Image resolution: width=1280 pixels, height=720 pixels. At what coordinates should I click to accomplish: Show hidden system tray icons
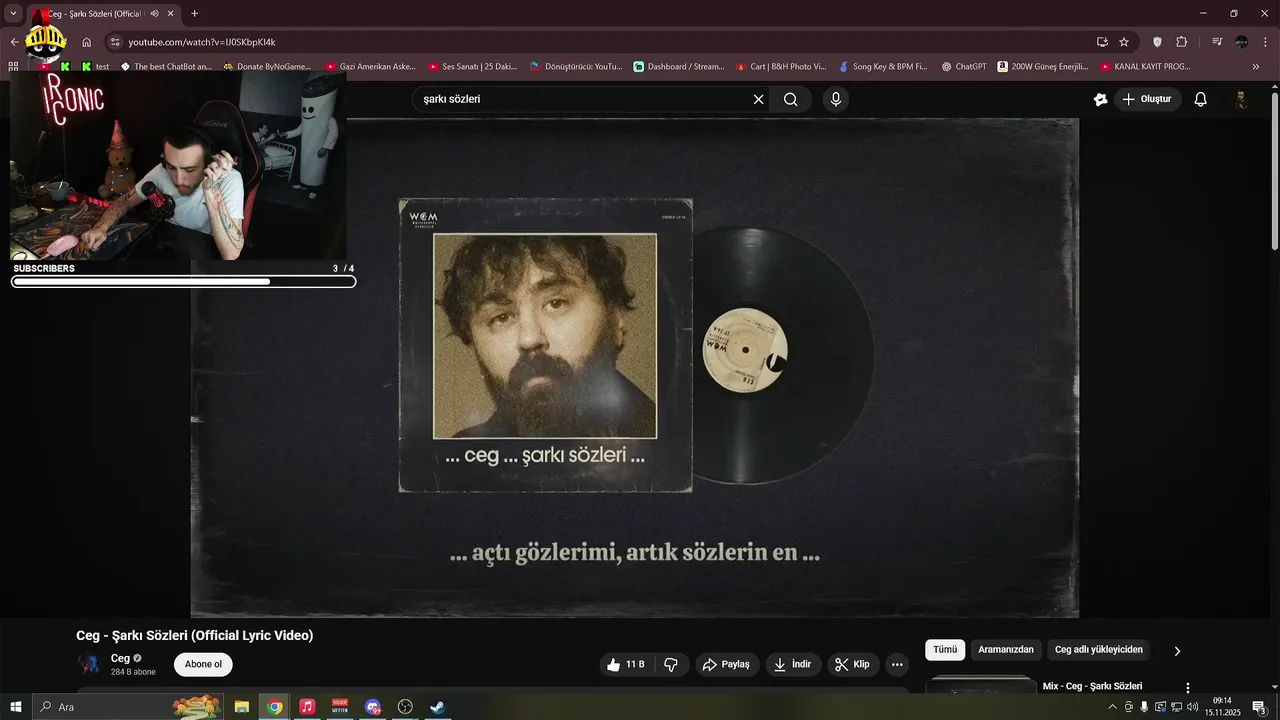coord(1112,707)
